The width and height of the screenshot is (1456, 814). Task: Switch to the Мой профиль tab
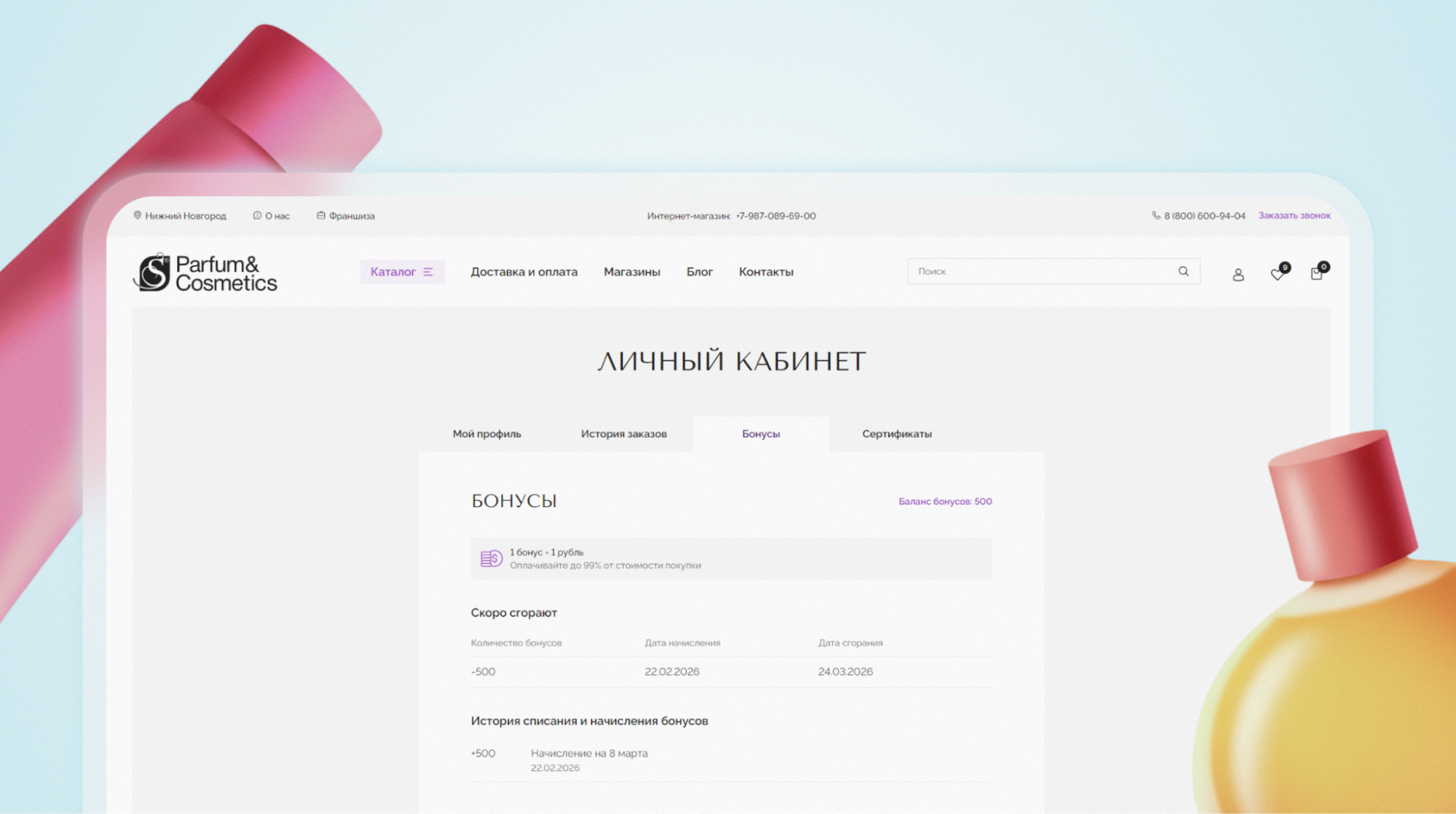coord(487,434)
